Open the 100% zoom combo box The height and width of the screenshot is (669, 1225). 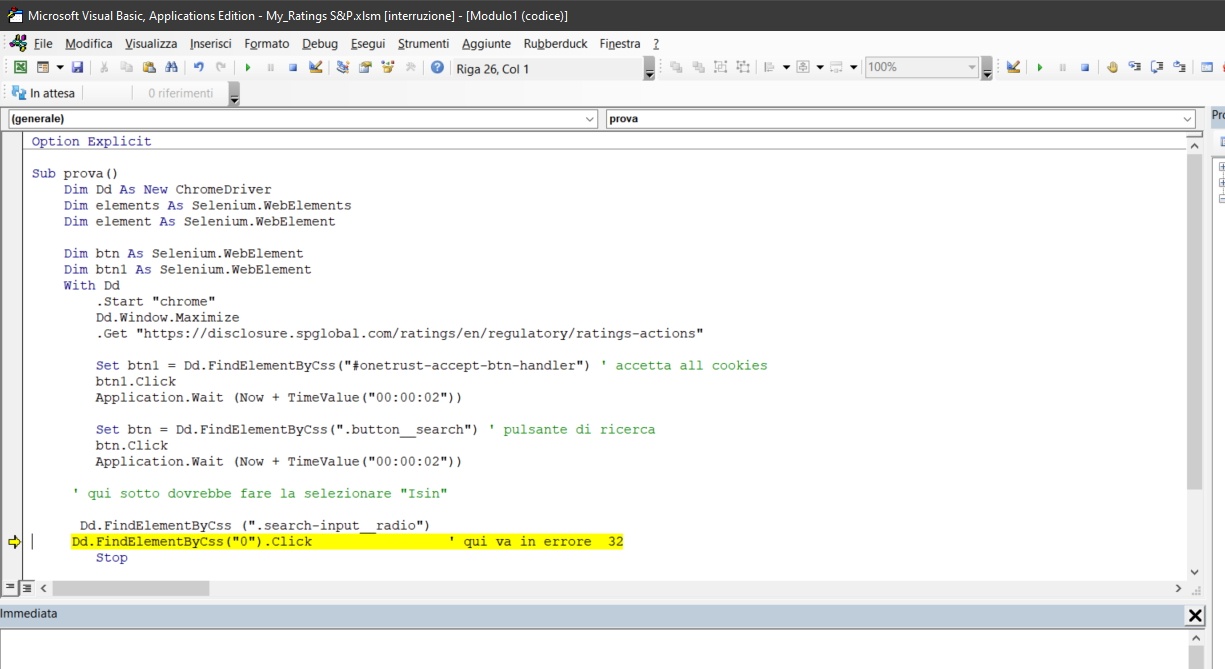pos(922,67)
